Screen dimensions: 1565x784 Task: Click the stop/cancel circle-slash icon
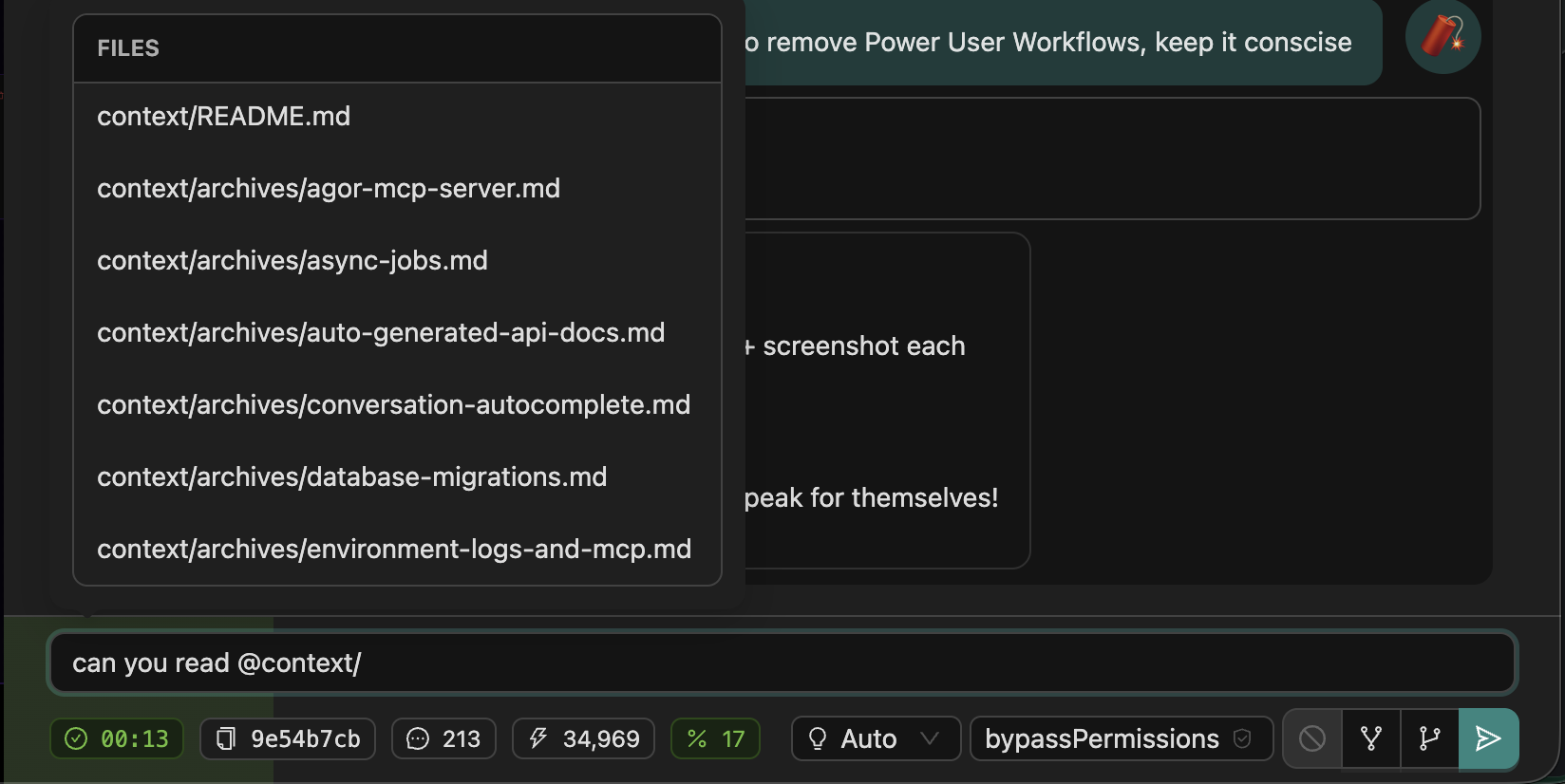click(1312, 738)
